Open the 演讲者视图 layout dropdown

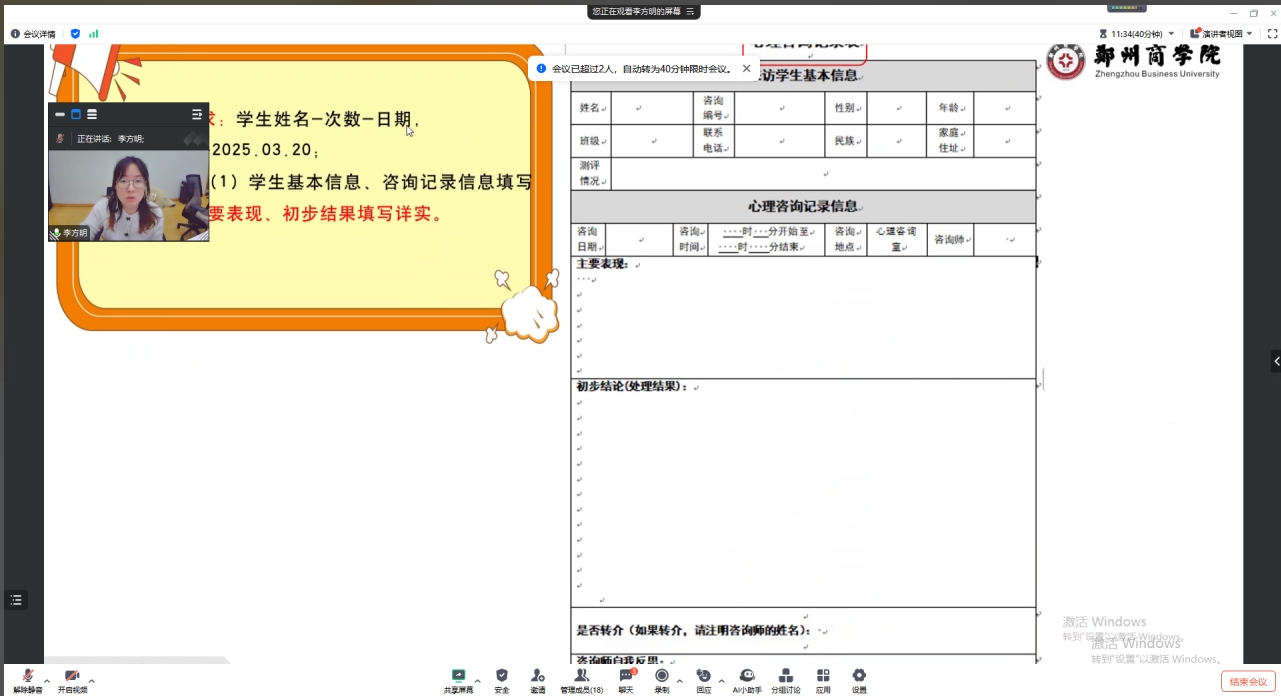[x=1221, y=34]
